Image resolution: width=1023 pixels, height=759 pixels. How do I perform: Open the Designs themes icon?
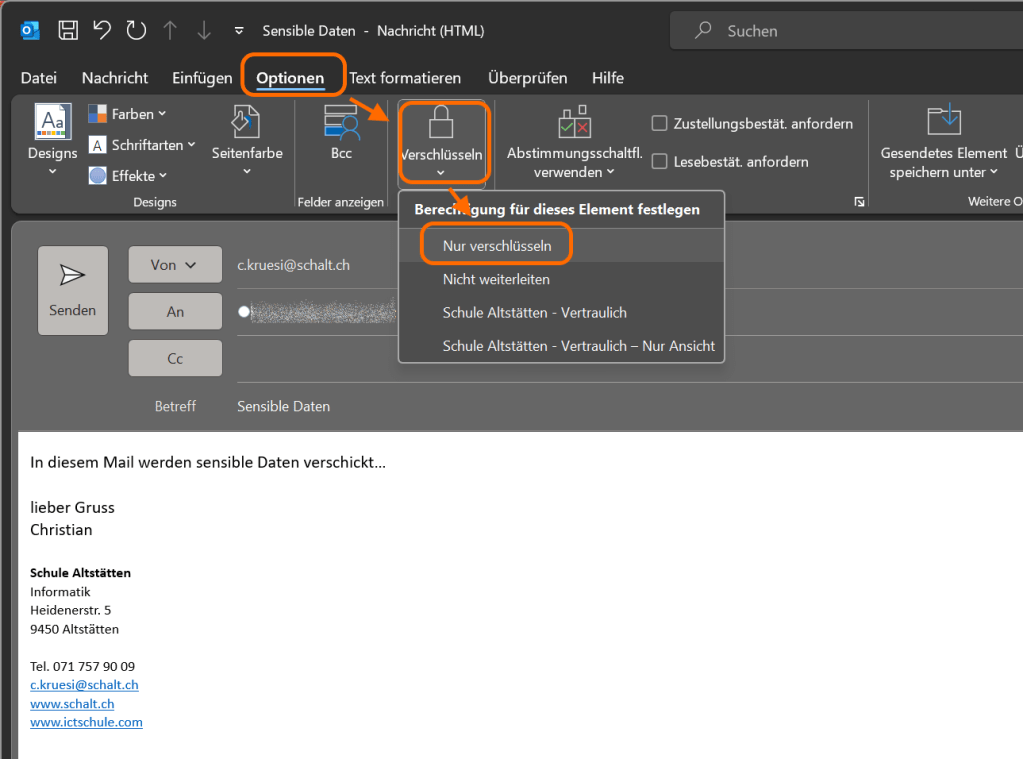pos(52,122)
